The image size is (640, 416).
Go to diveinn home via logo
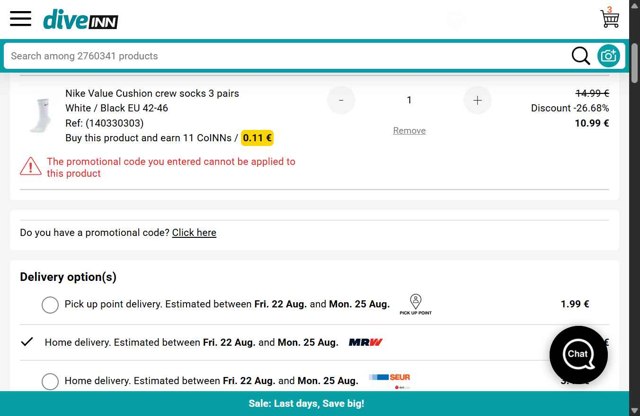click(80, 20)
